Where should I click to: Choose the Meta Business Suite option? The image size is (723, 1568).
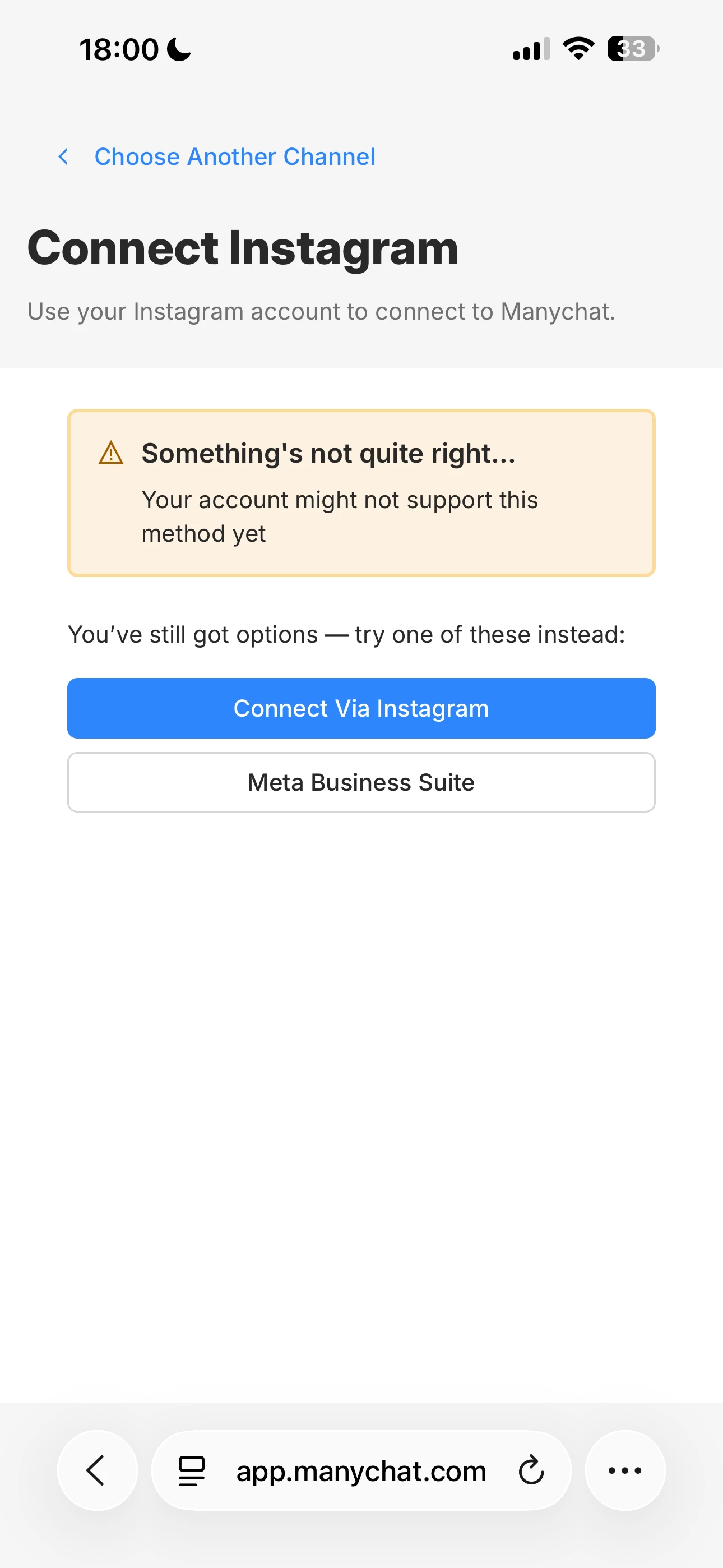click(x=361, y=782)
